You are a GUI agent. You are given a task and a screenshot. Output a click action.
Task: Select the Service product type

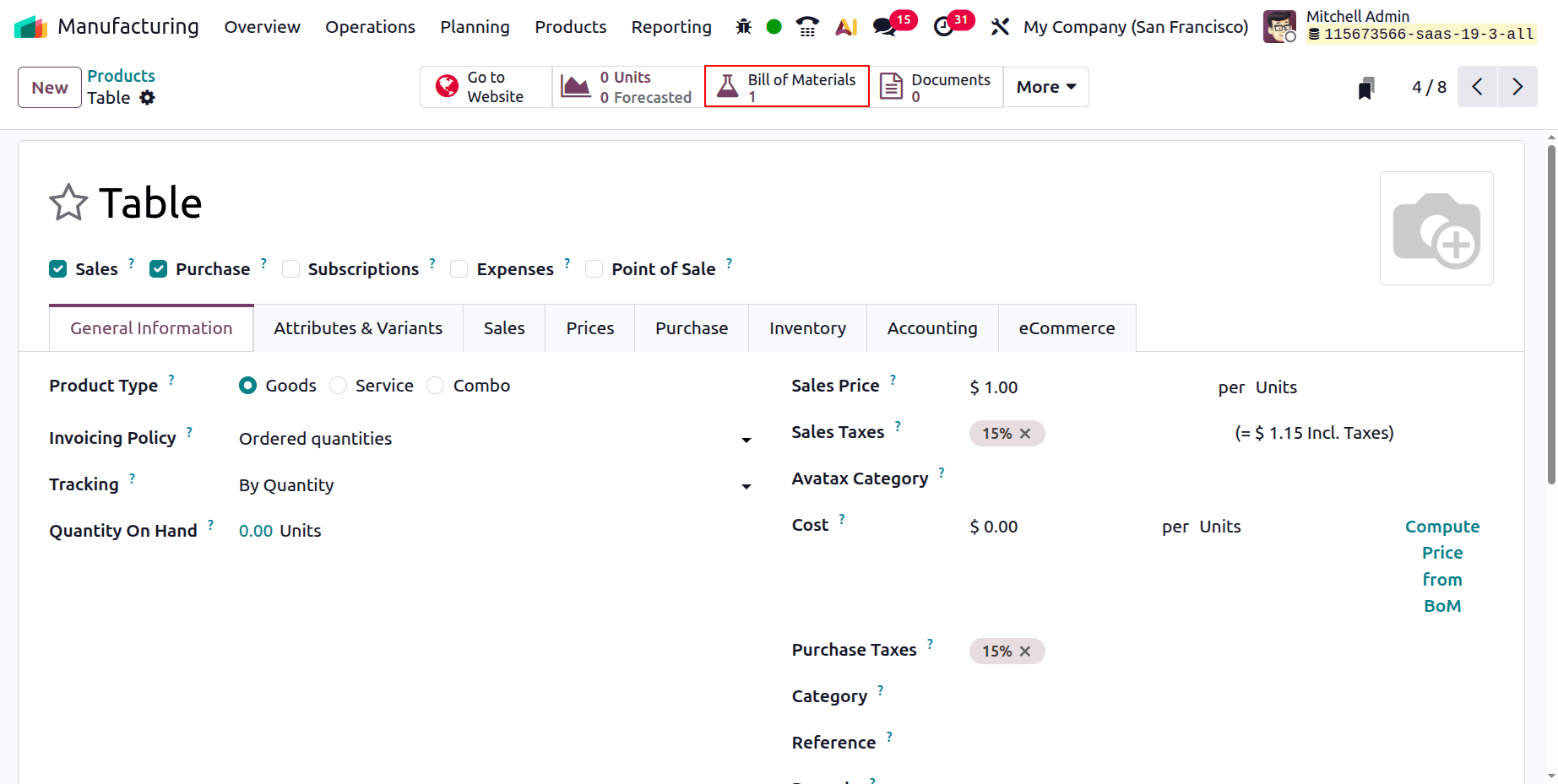(x=338, y=386)
